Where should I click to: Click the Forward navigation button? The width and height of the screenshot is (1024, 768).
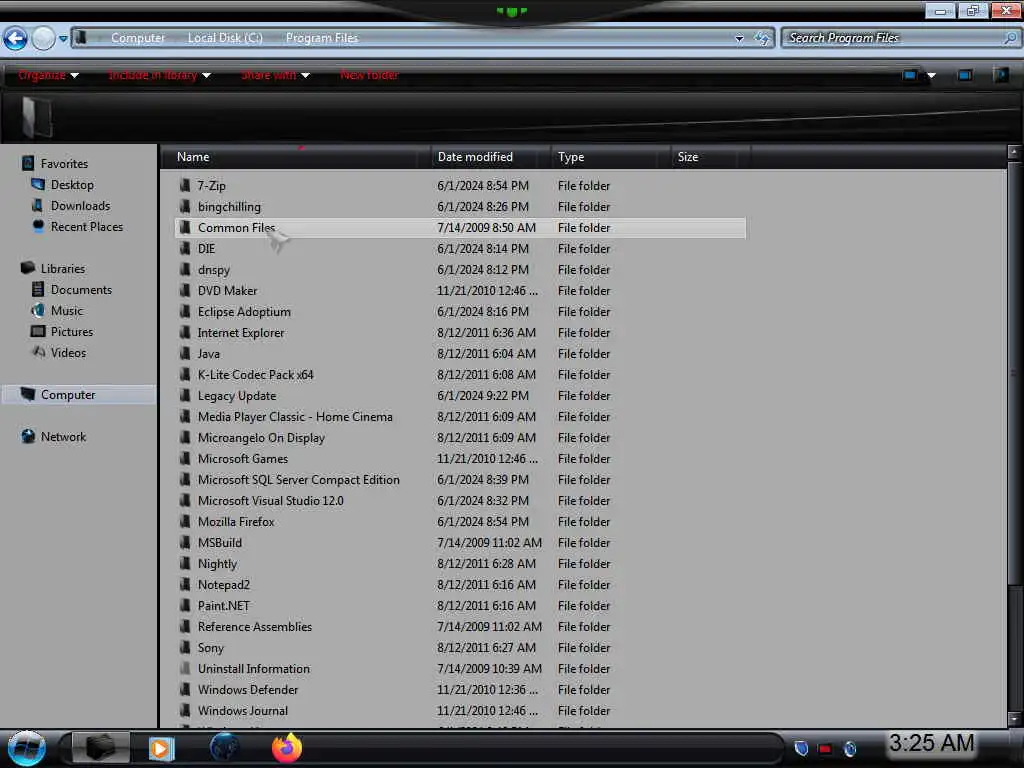pyautogui.click(x=44, y=39)
